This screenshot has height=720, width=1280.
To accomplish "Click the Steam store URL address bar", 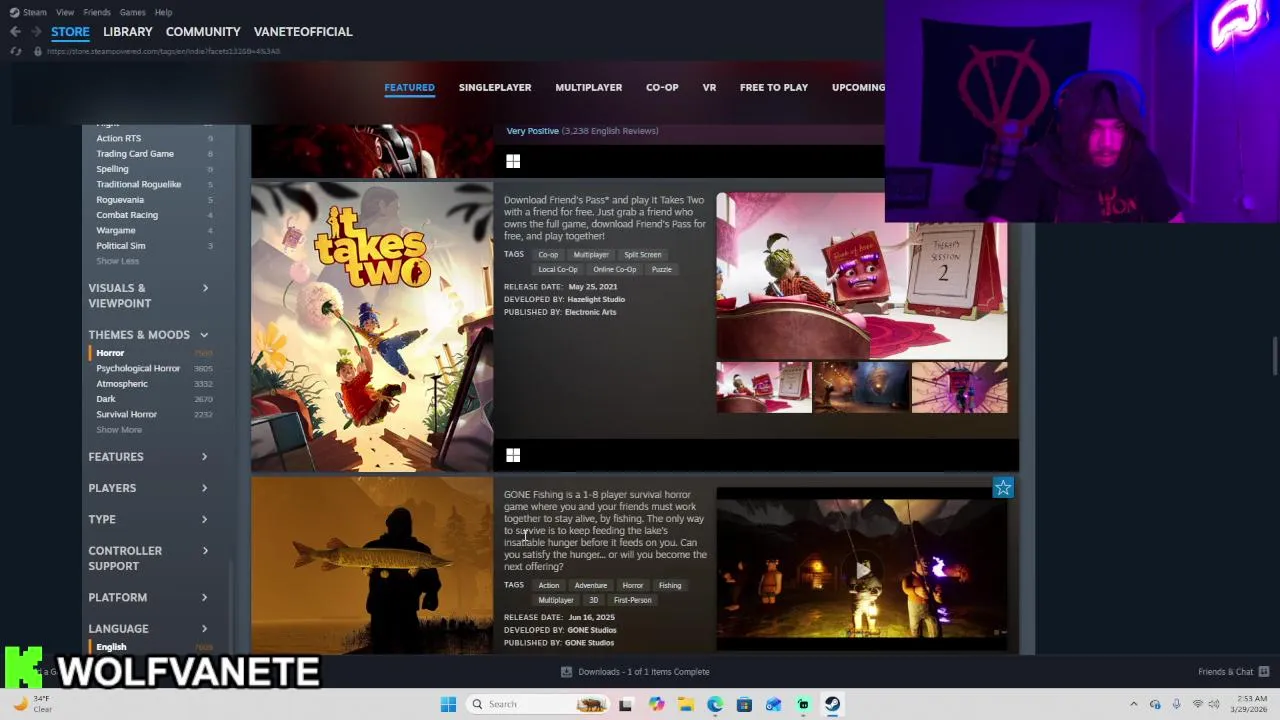I will [163, 51].
